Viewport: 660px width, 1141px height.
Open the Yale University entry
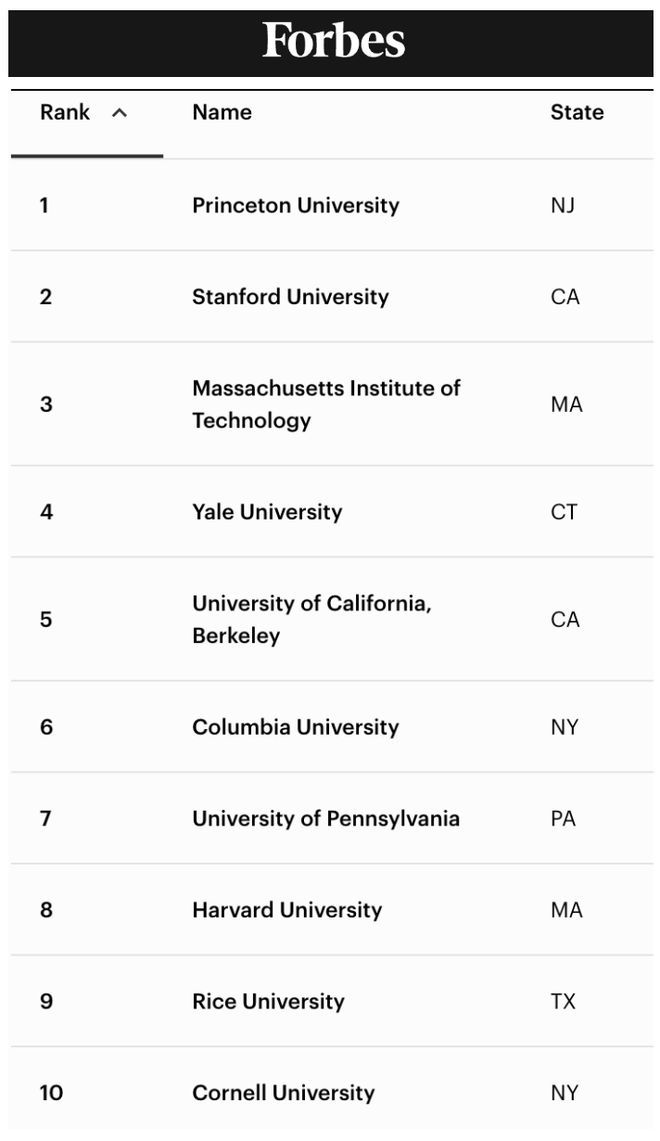click(267, 512)
